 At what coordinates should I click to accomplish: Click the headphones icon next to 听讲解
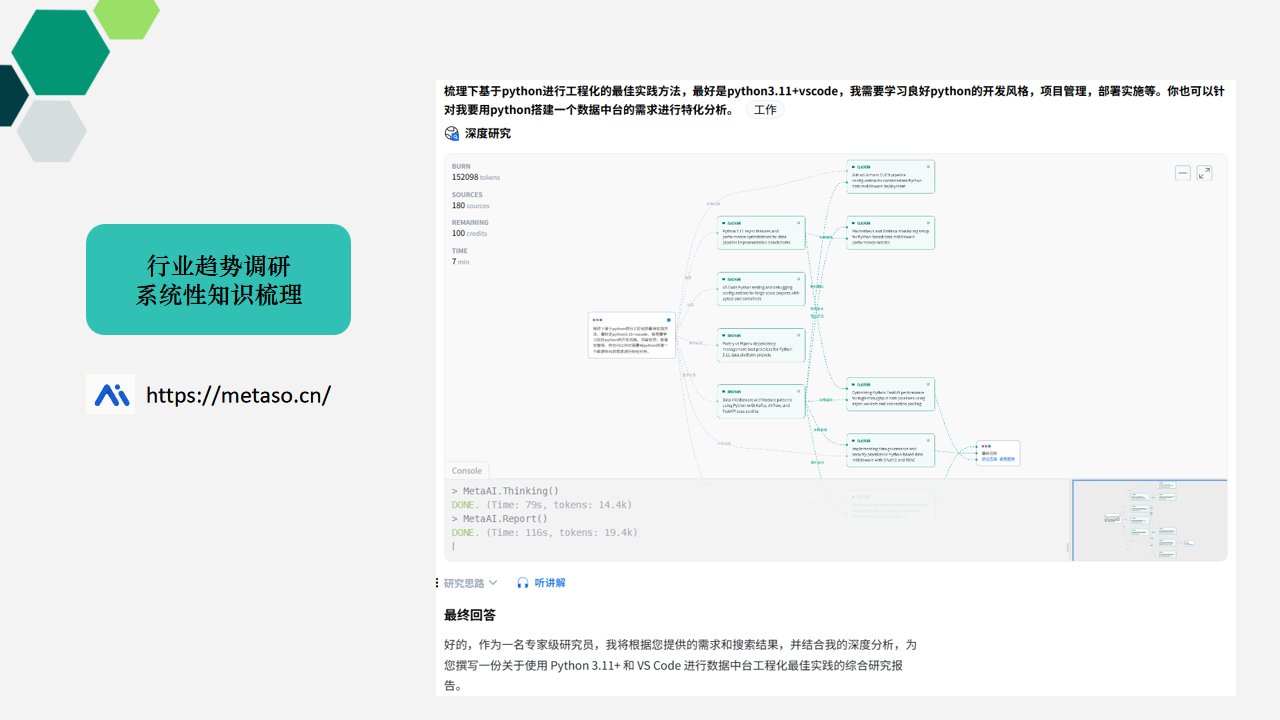tap(523, 583)
